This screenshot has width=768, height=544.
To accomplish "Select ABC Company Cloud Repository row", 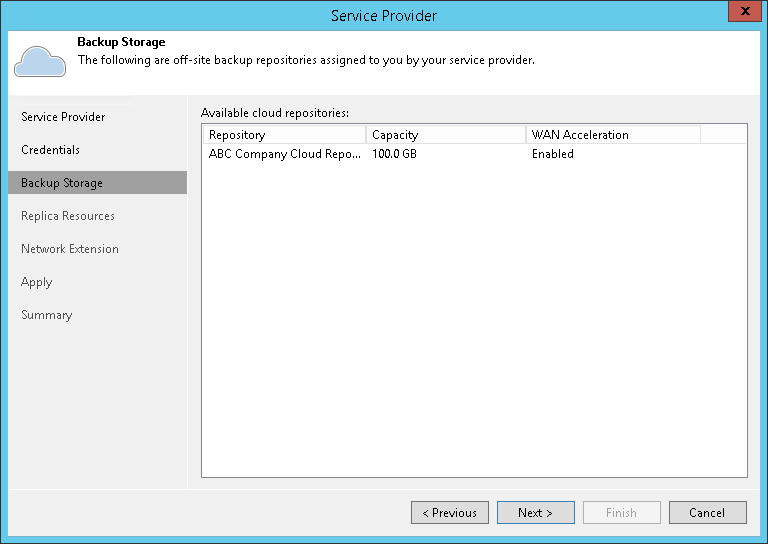I will (x=474, y=154).
